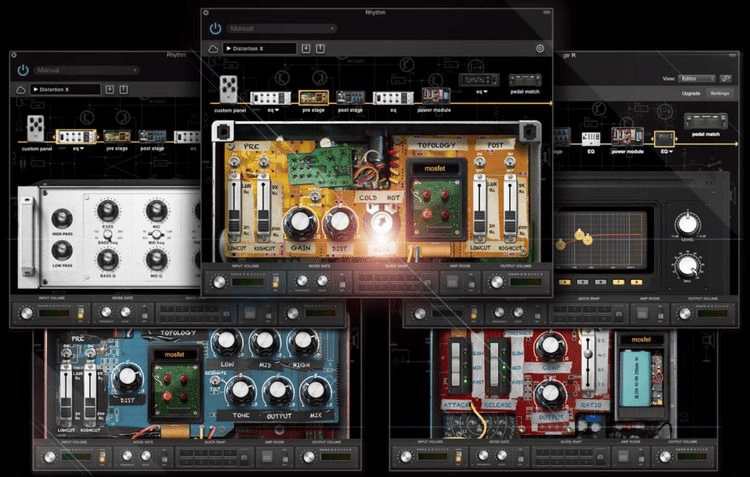Click the GAIN knob on the orange pedal
The height and width of the screenshot is (477, 750).
pos(300,223)
